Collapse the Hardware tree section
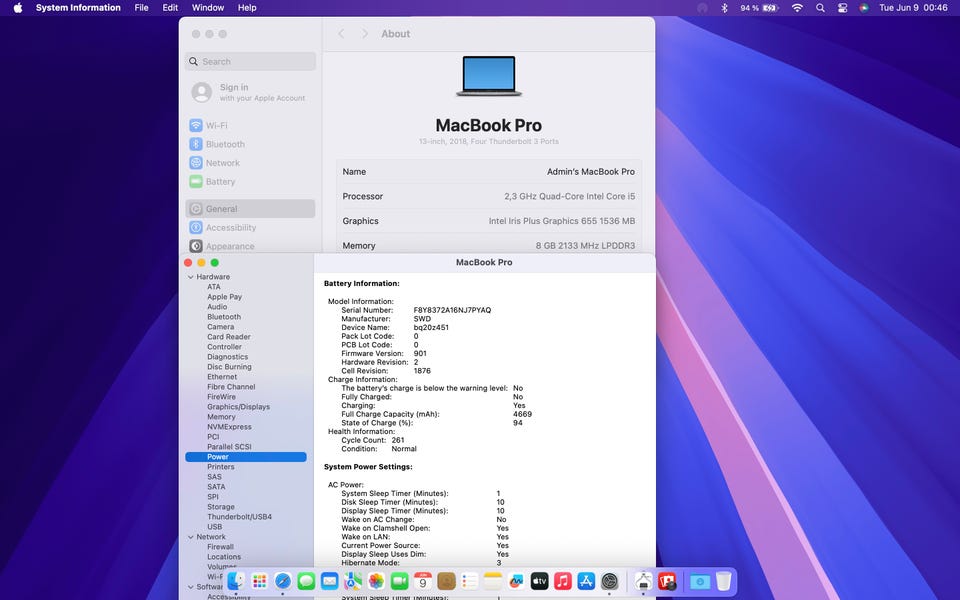The height and width of the screenshot is (600, 960). [190, 277]
